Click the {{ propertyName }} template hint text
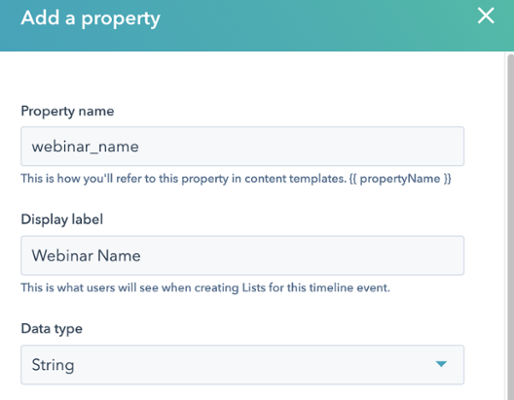 click(x=400, y=179)
